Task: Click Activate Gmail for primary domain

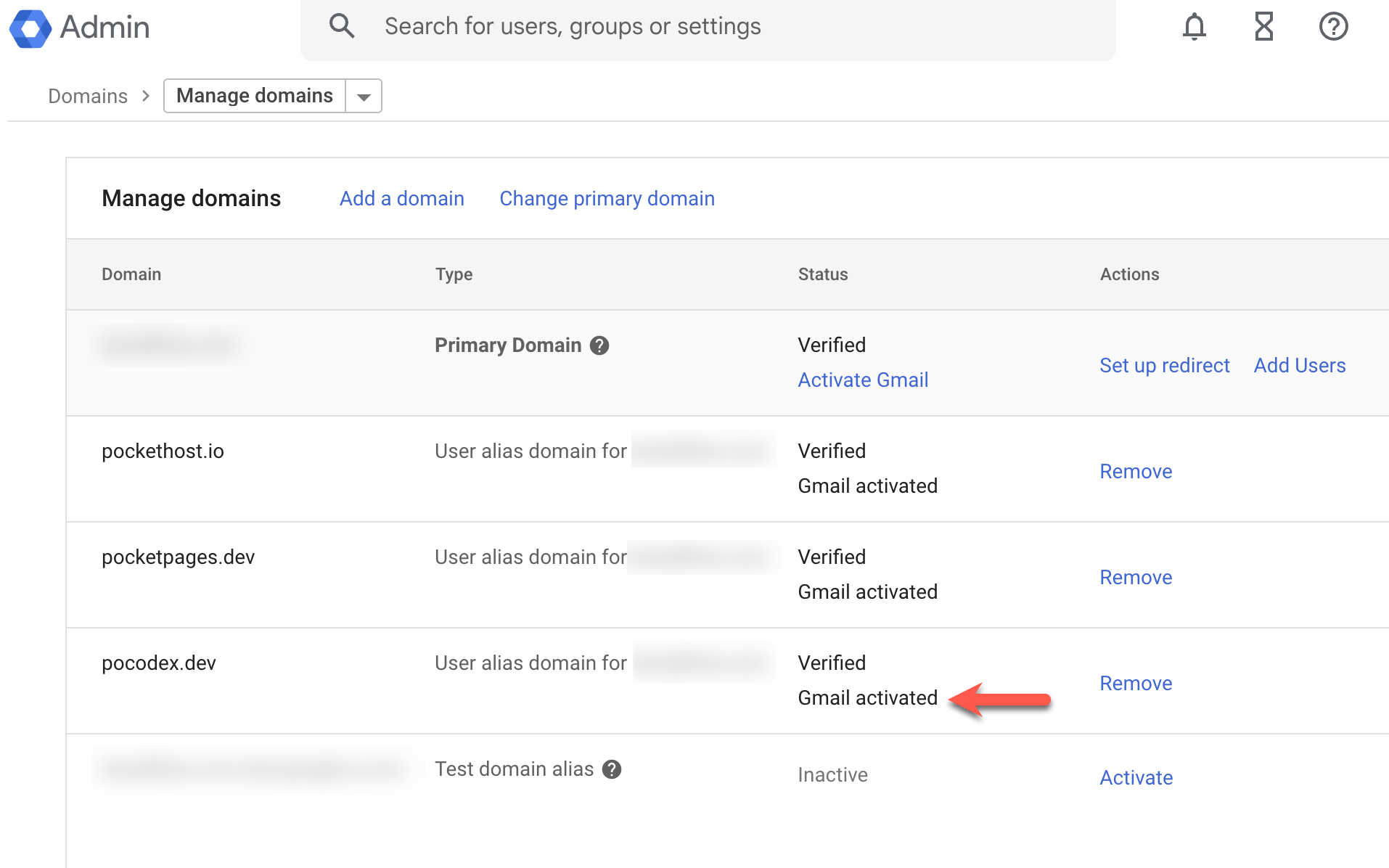Action: (x=863, y=380)
